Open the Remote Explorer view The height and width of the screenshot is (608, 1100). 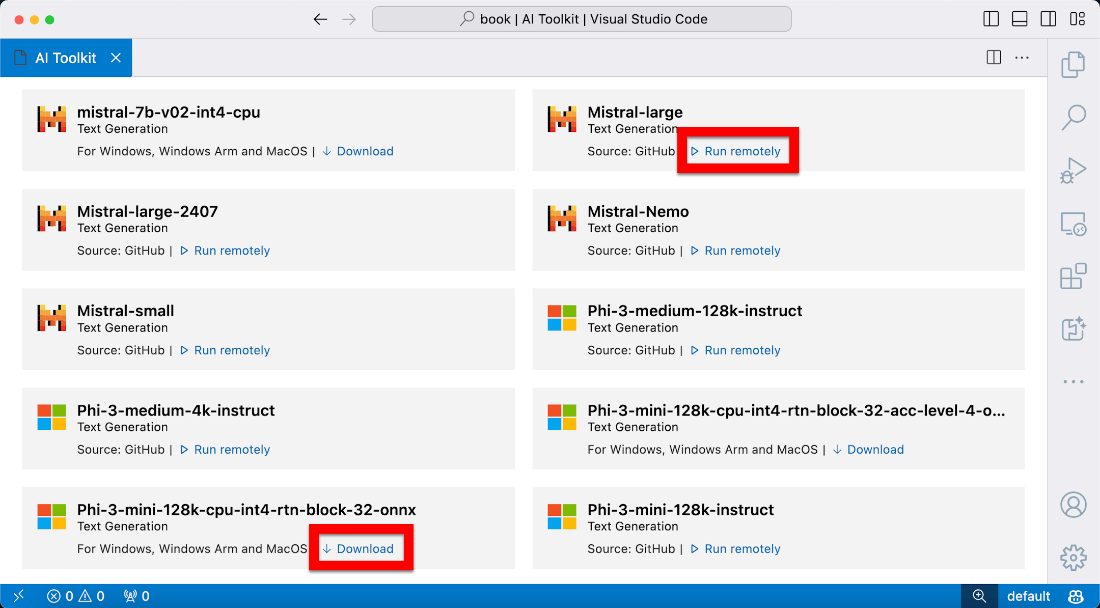pos(1073,224)
